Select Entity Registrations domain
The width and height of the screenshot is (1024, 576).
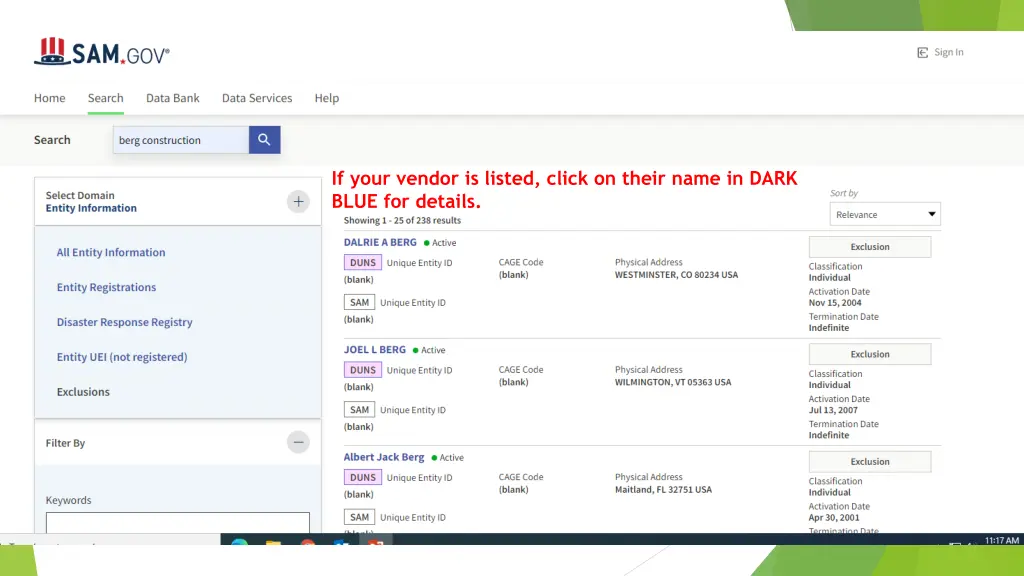106,287
